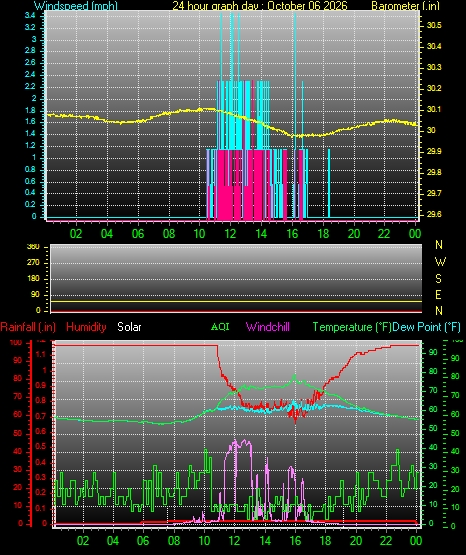Select the Rainfall (.in) legend label
Viewport: 466px width, 555px height.
pos(28,327)
